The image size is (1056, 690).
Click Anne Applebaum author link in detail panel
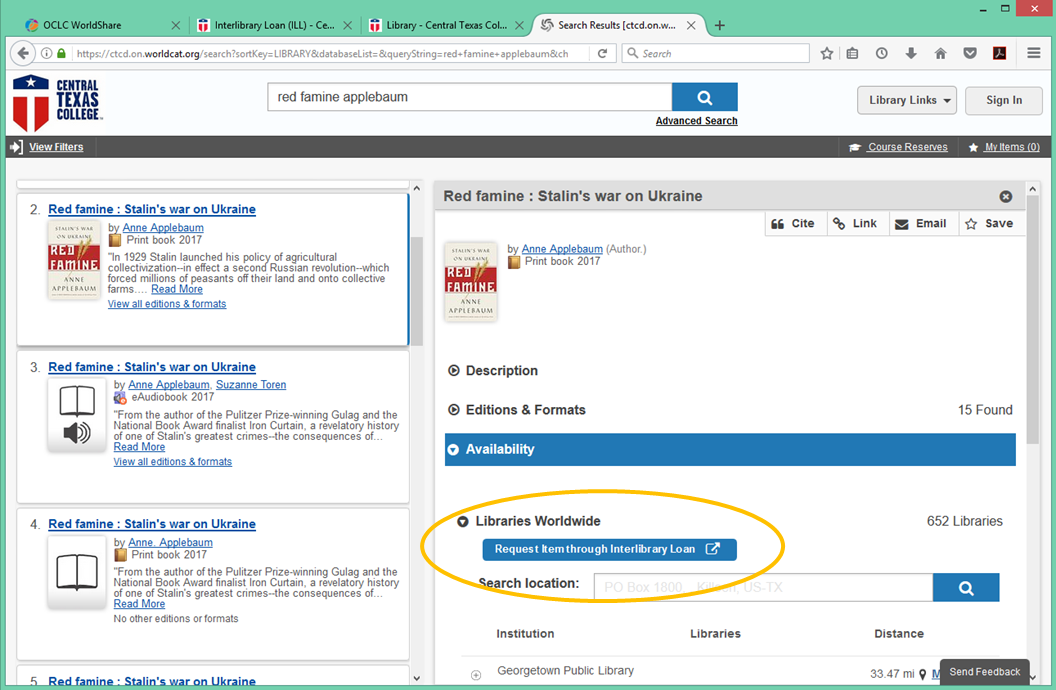click(562, 249)
